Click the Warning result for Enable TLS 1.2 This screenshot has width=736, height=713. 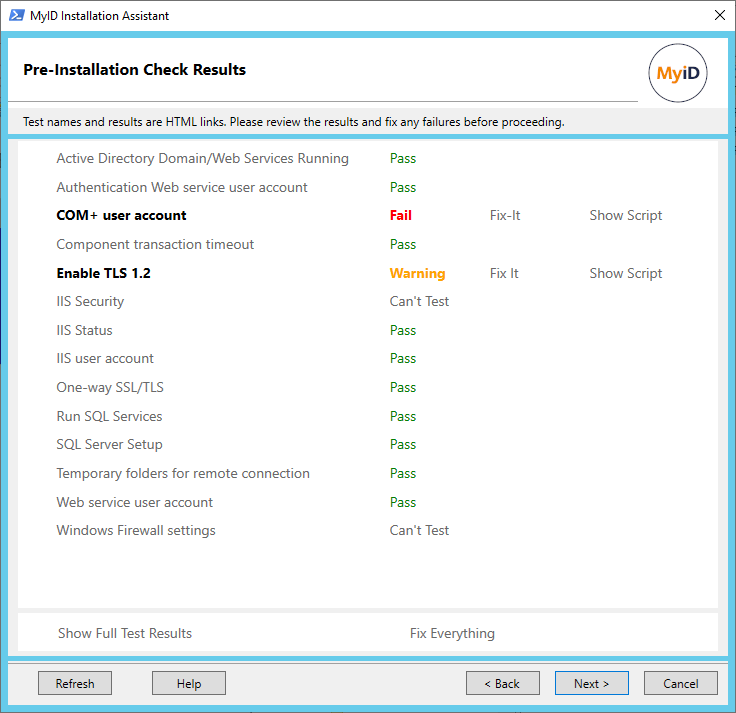pyautogui.click(x=417, y=273)
